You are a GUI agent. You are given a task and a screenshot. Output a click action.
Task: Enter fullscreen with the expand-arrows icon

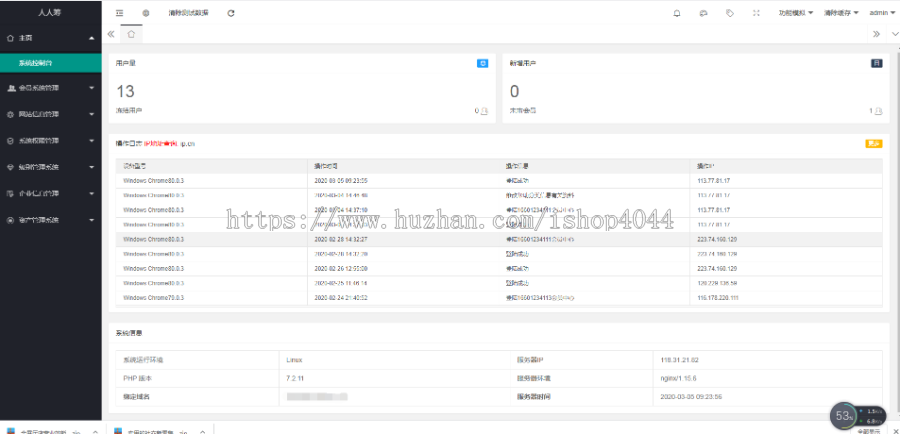[x=756, y=13]
